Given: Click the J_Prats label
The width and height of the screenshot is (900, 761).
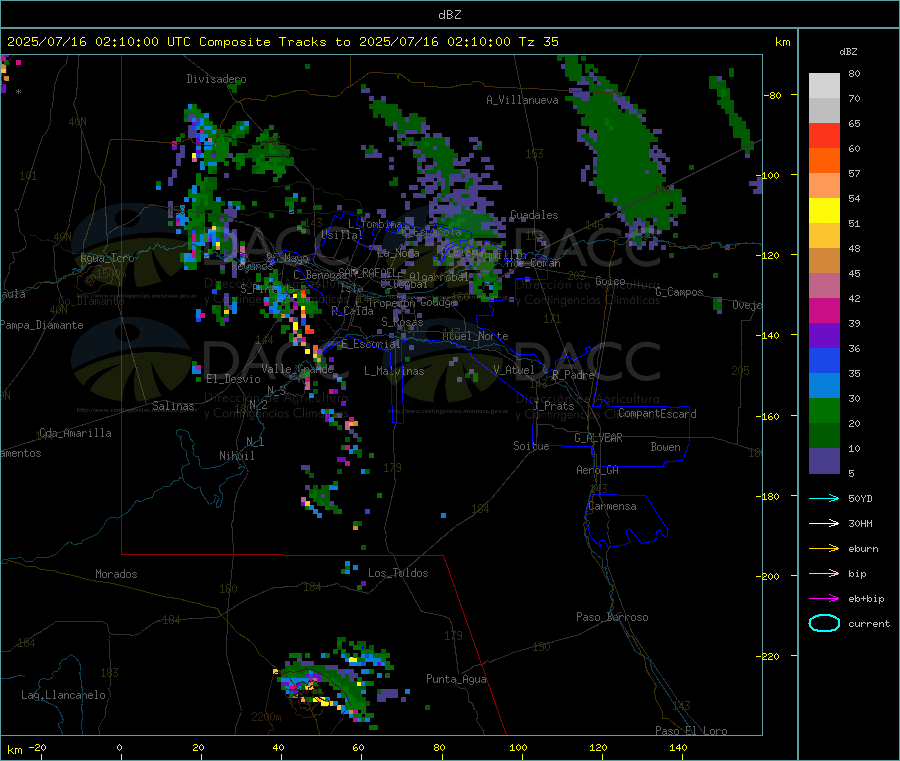Looking at the screenshot, I should tap(554, 406).
